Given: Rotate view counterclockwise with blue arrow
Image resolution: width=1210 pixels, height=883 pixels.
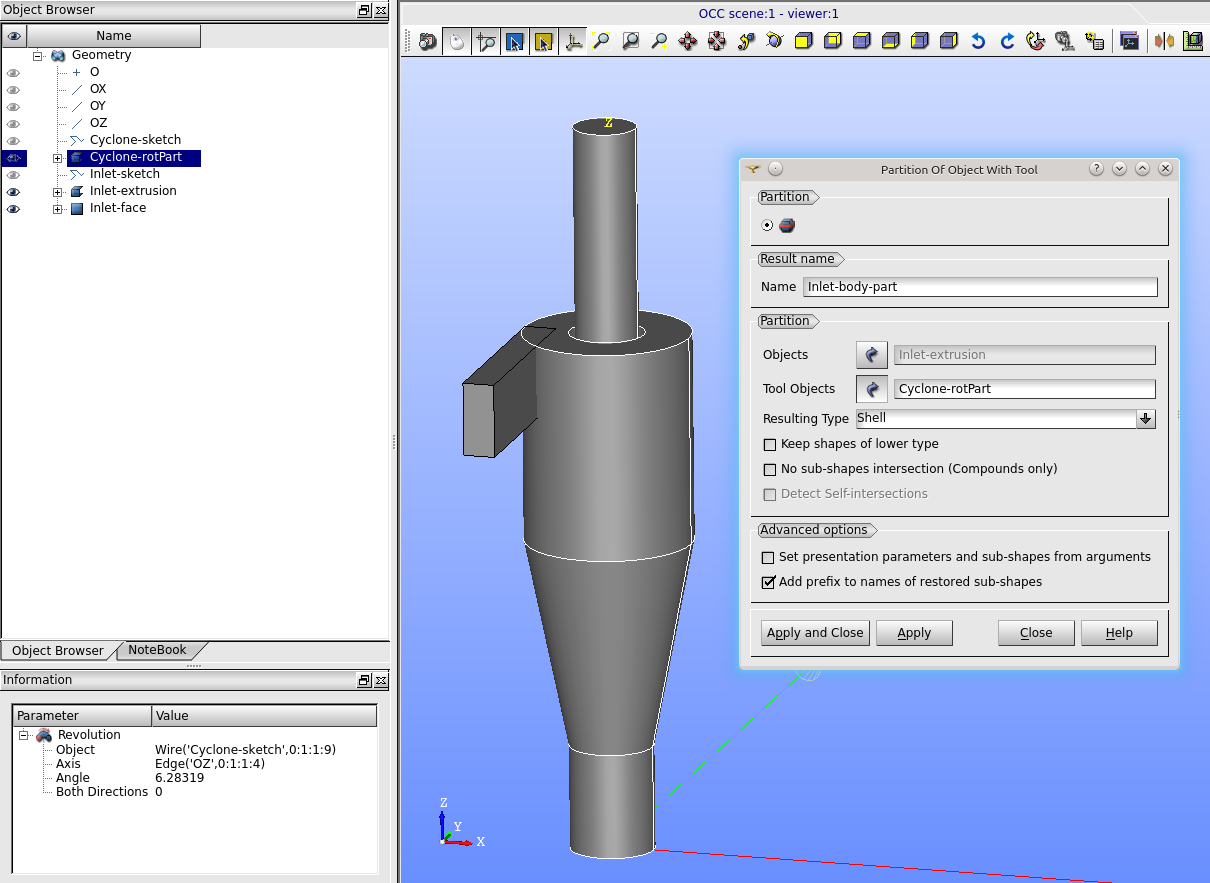Looking at the screenshot, I should click(978, 42).
